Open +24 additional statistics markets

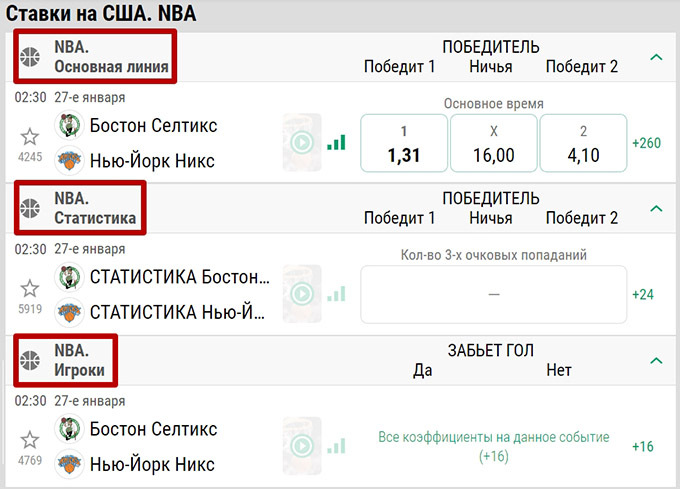pyautogui.click(x=643, y=295)
